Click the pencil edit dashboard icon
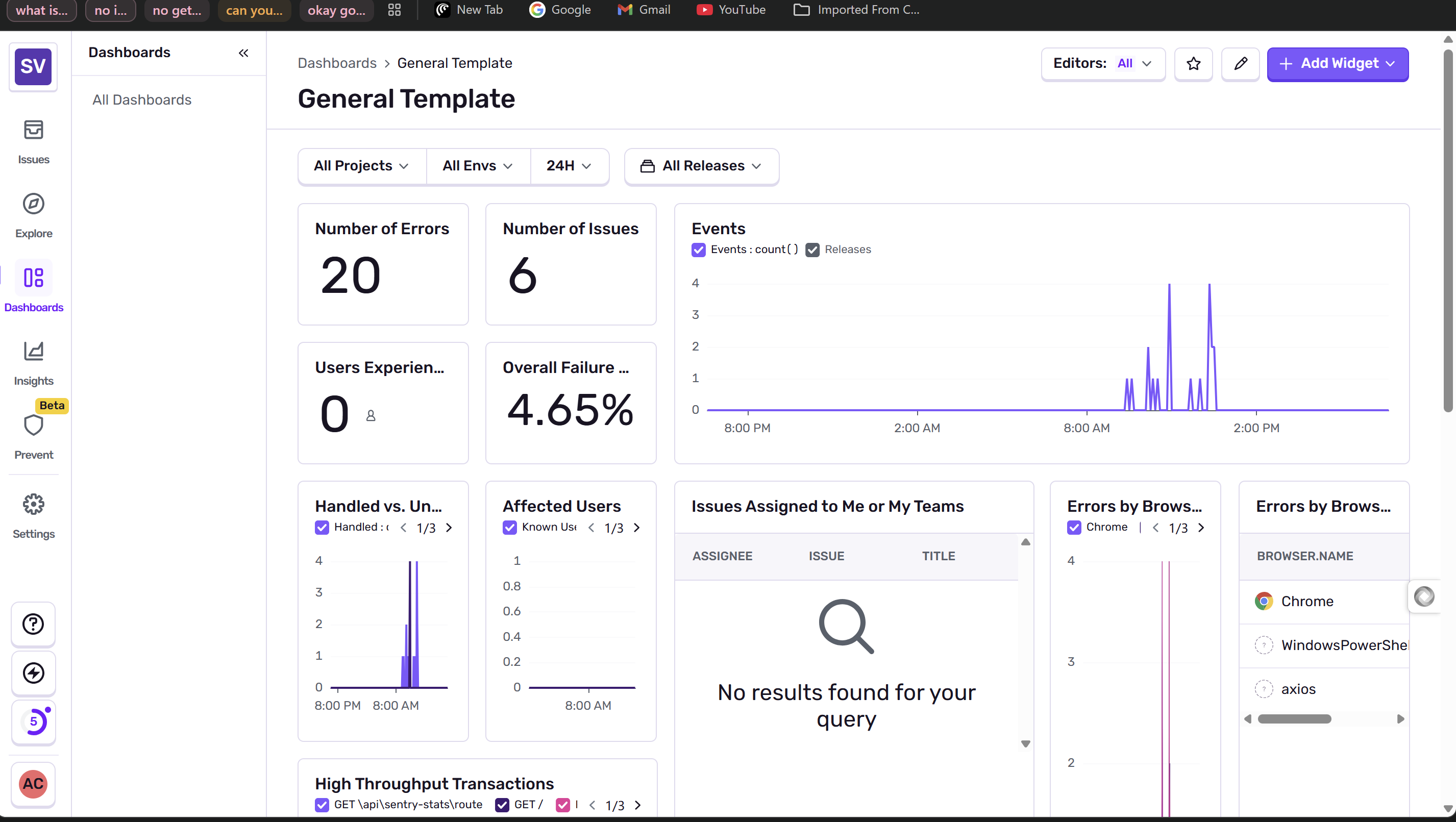1456x822 pixels. pos(1240,64)
